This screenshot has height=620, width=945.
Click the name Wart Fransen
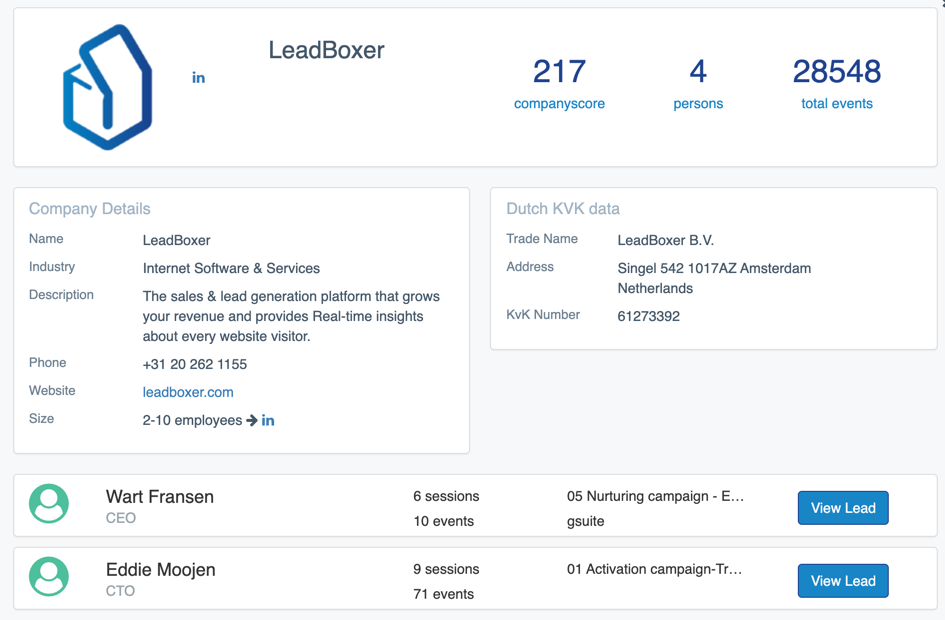point(160,496)
